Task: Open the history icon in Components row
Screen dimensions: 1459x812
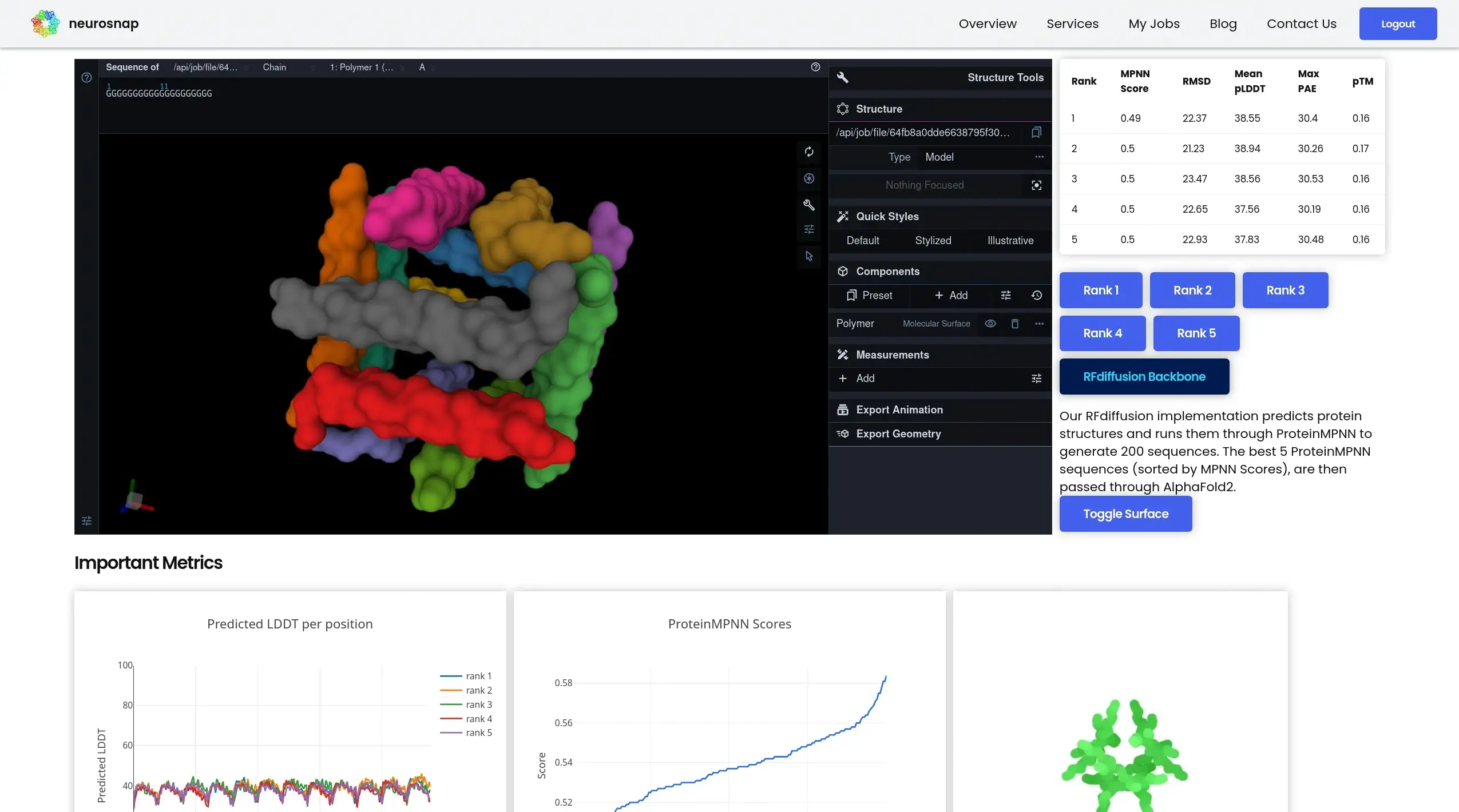Action: coord(1036,296)
